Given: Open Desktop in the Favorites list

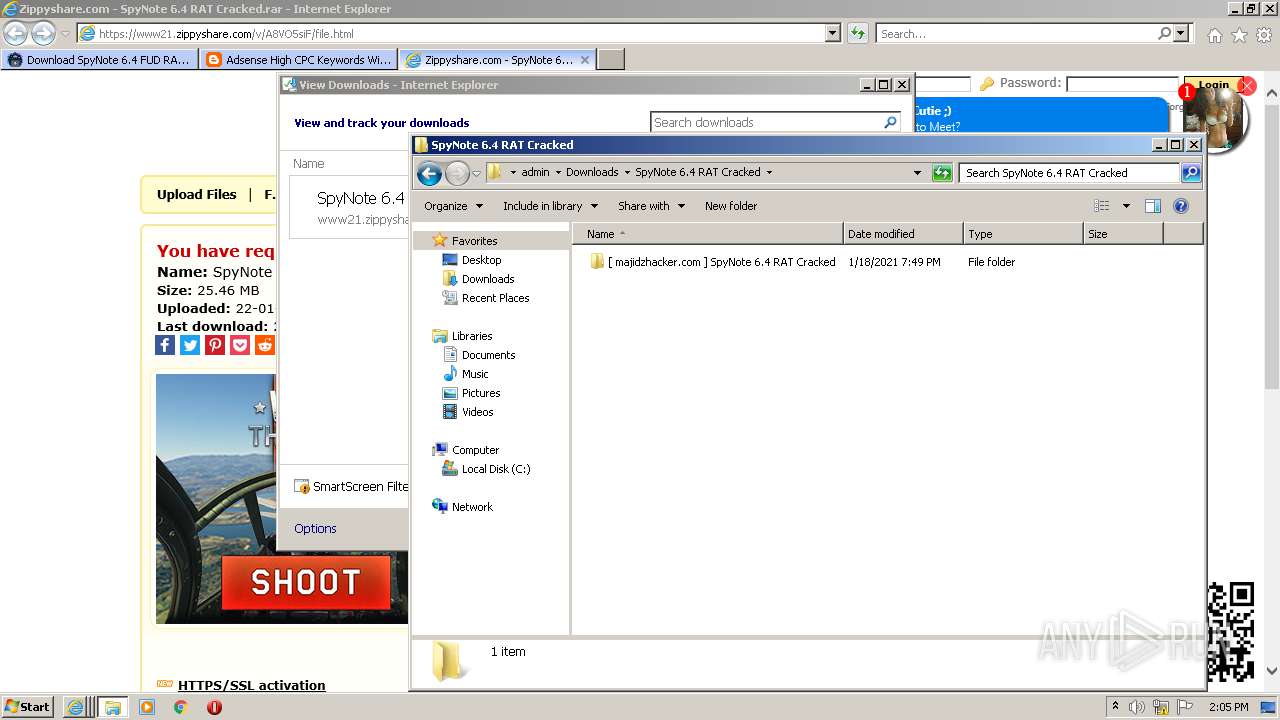Looking at the screenshot, I should click(x=481, y=260).
